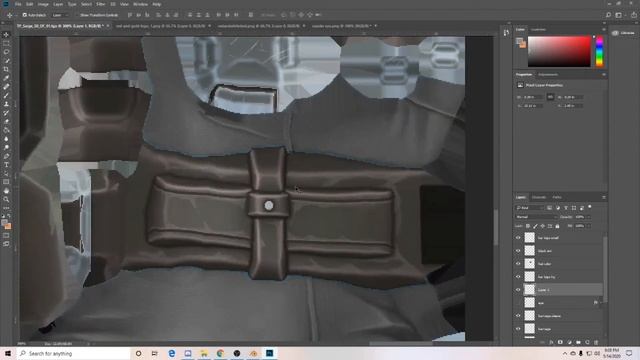The height and width of the screenshot is (360, 640).
Task: Click the rainbow hue slider
Action: coord(599,51)
